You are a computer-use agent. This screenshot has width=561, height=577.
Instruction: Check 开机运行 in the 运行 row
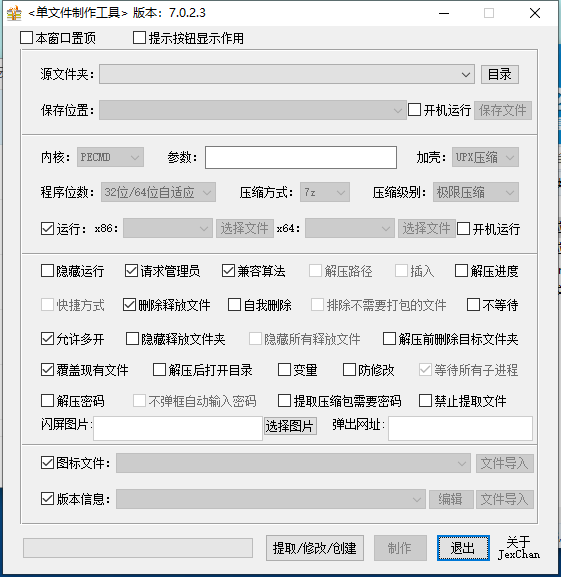[464, 229]
